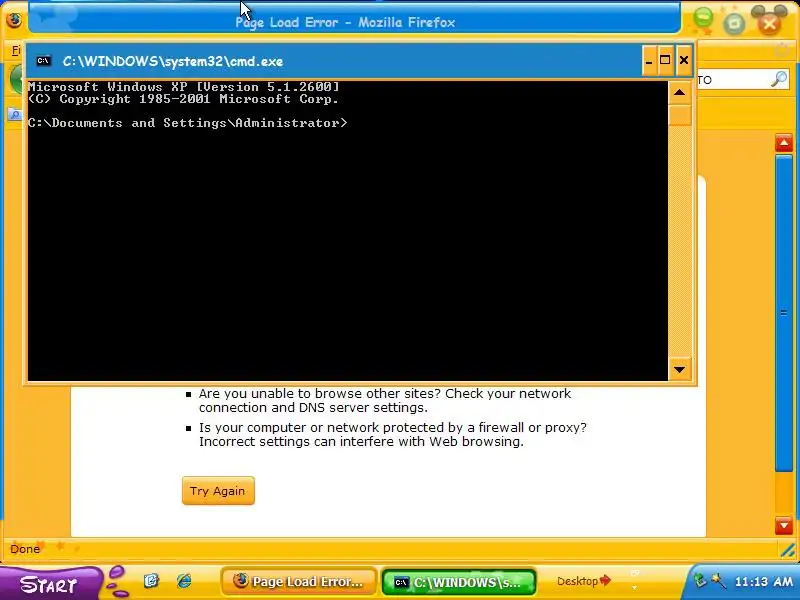Maximize Firefox with the gray round button

point(735,23)
